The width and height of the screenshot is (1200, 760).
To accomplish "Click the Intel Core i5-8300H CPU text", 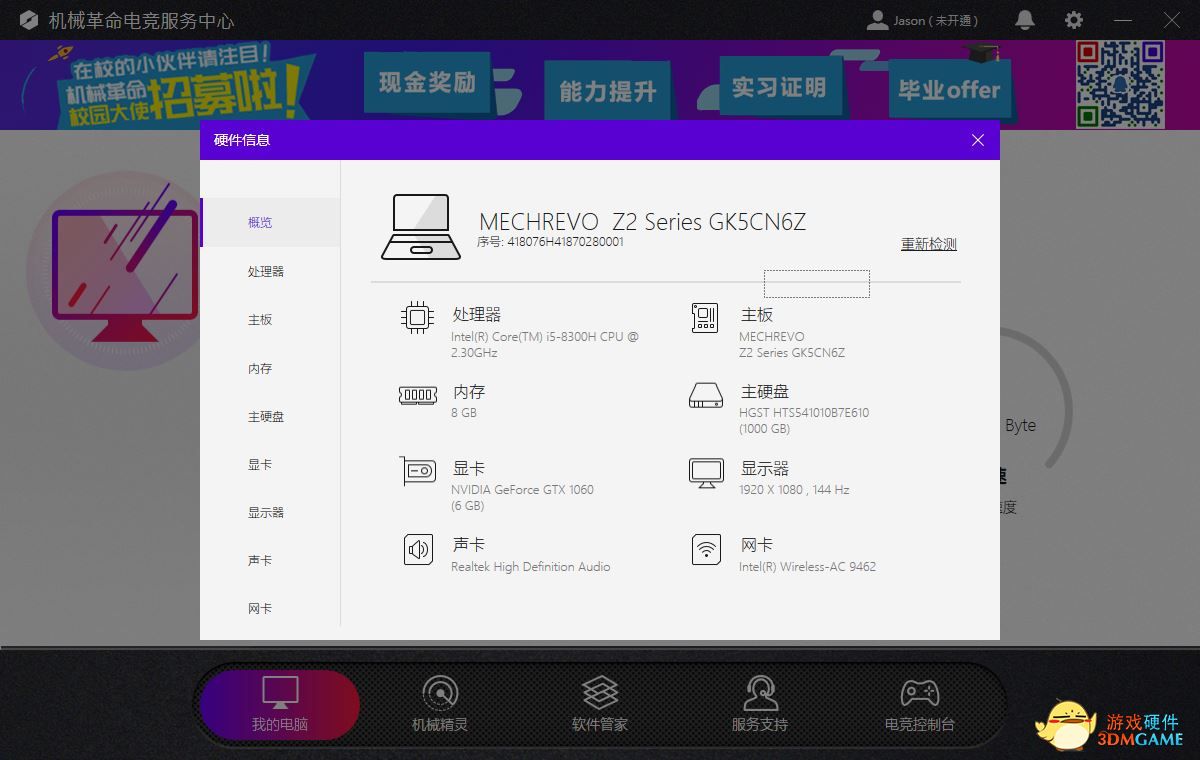I will [x=545, y=345].
